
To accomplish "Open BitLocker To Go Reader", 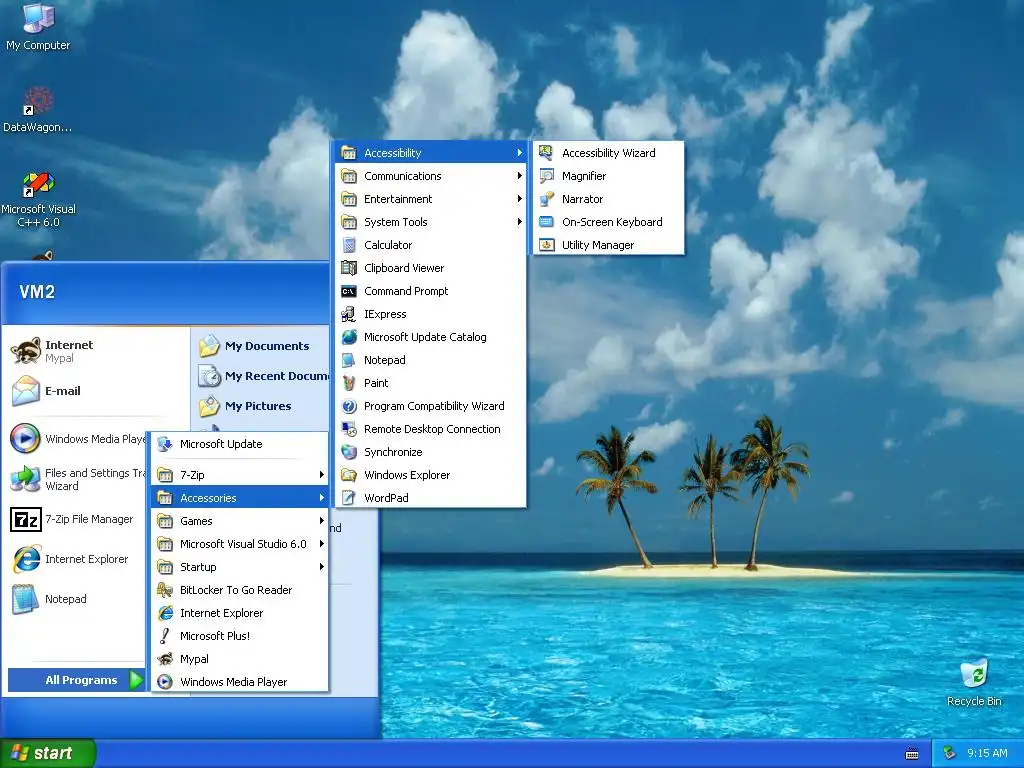I will pyautogui.click(x=240, y=590).
